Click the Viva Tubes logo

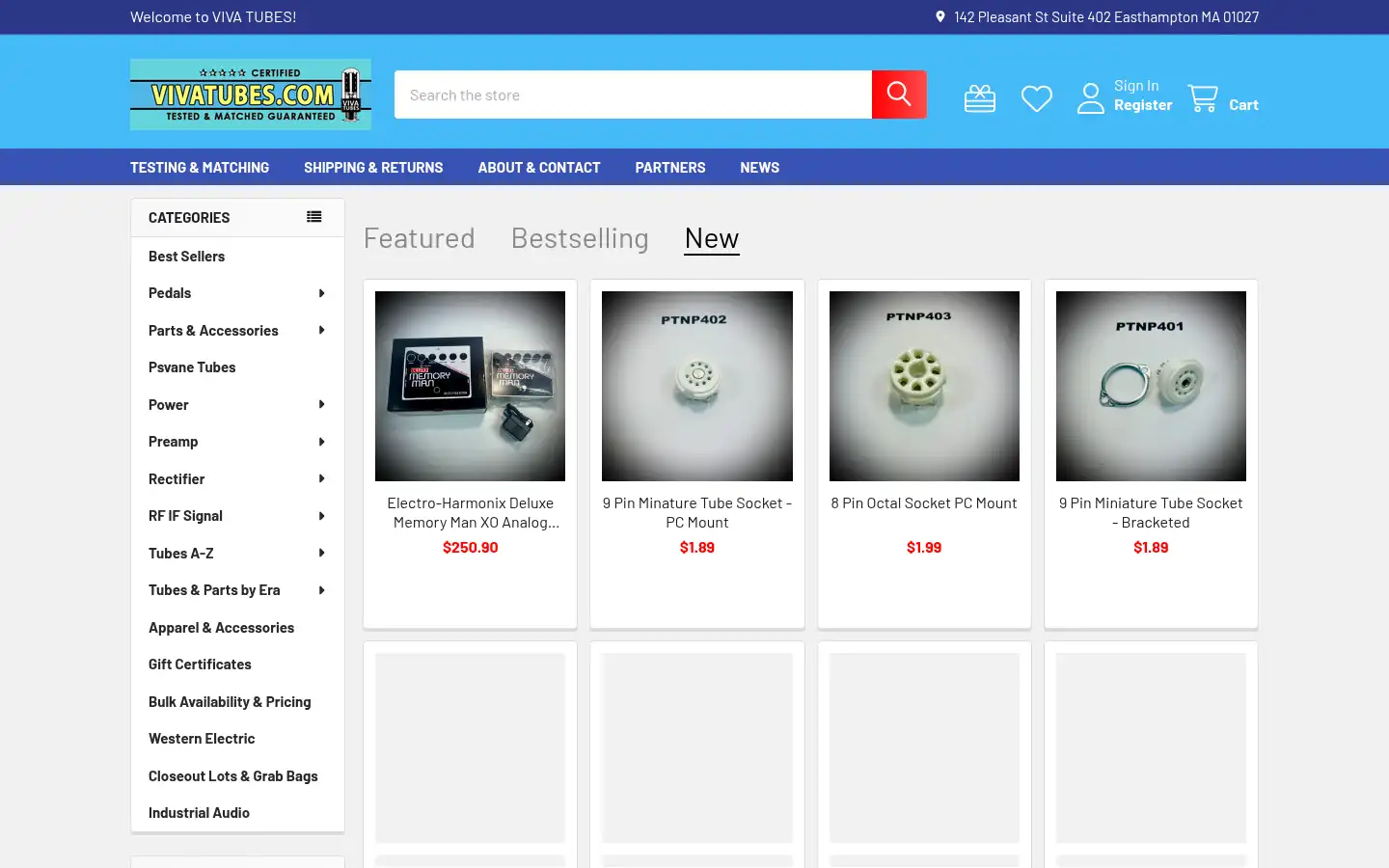[251, 95]
